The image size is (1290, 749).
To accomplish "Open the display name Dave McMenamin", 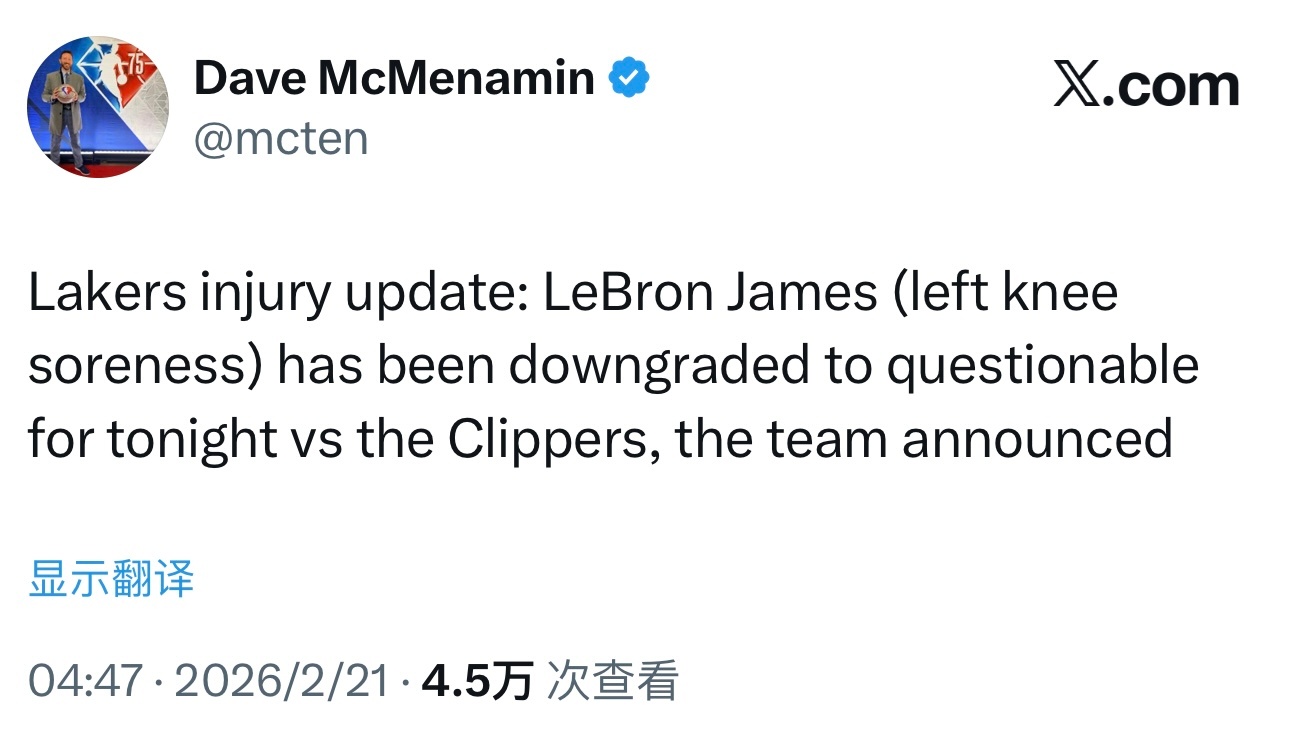I will pyautogui.click(x=394, y=78).
